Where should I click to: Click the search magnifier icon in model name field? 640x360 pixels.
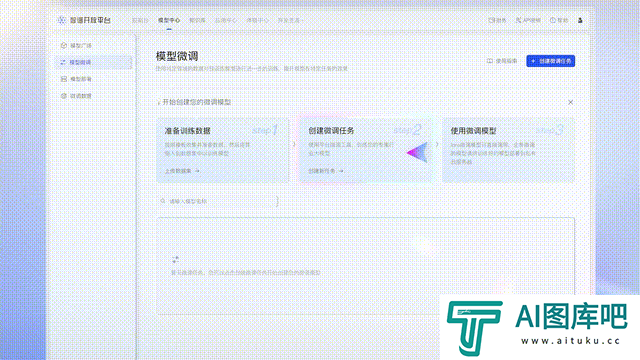[x=163, y=201]
